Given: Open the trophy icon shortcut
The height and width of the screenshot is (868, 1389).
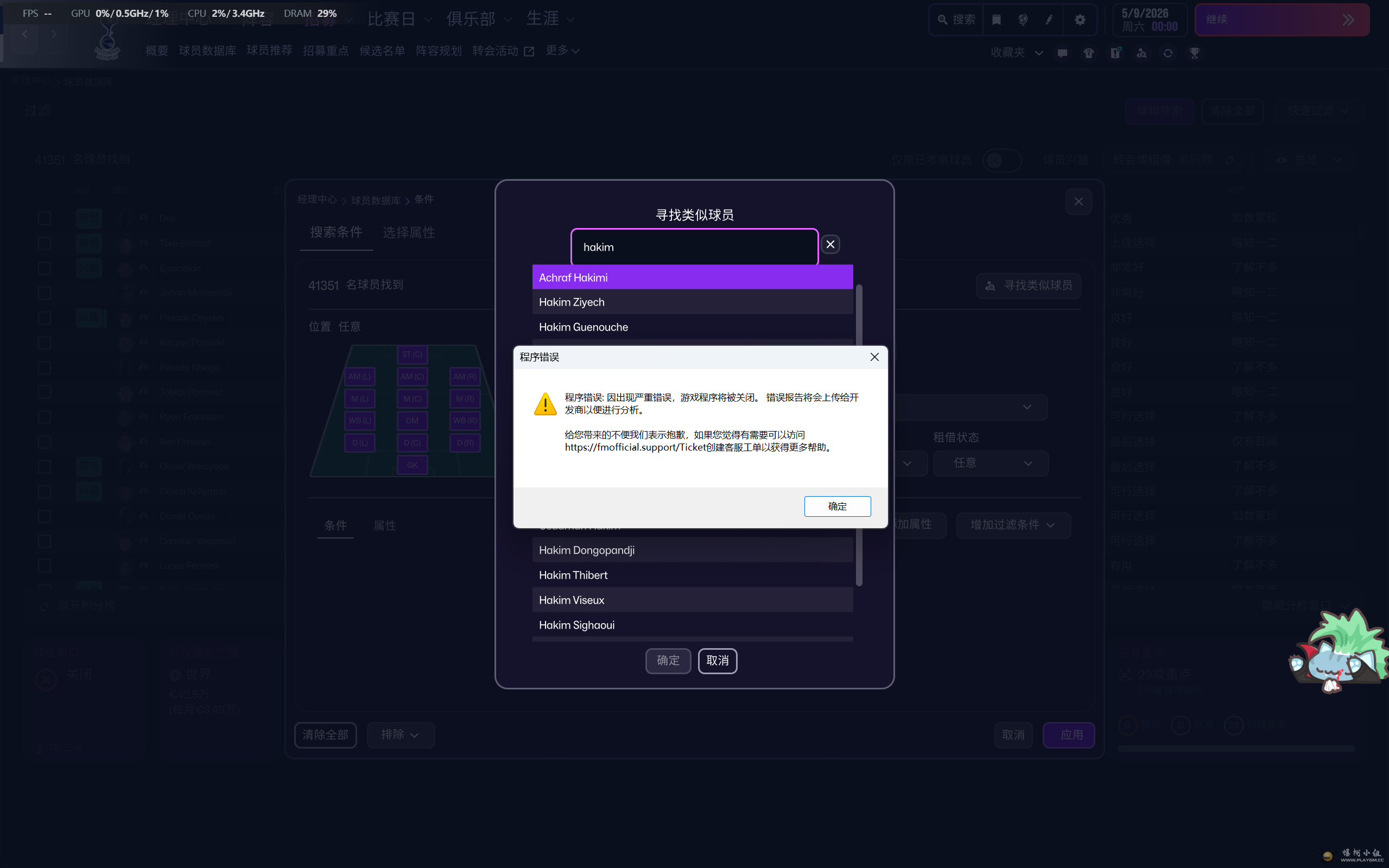Looking at the screenshot, I should tap(1195, 53).
